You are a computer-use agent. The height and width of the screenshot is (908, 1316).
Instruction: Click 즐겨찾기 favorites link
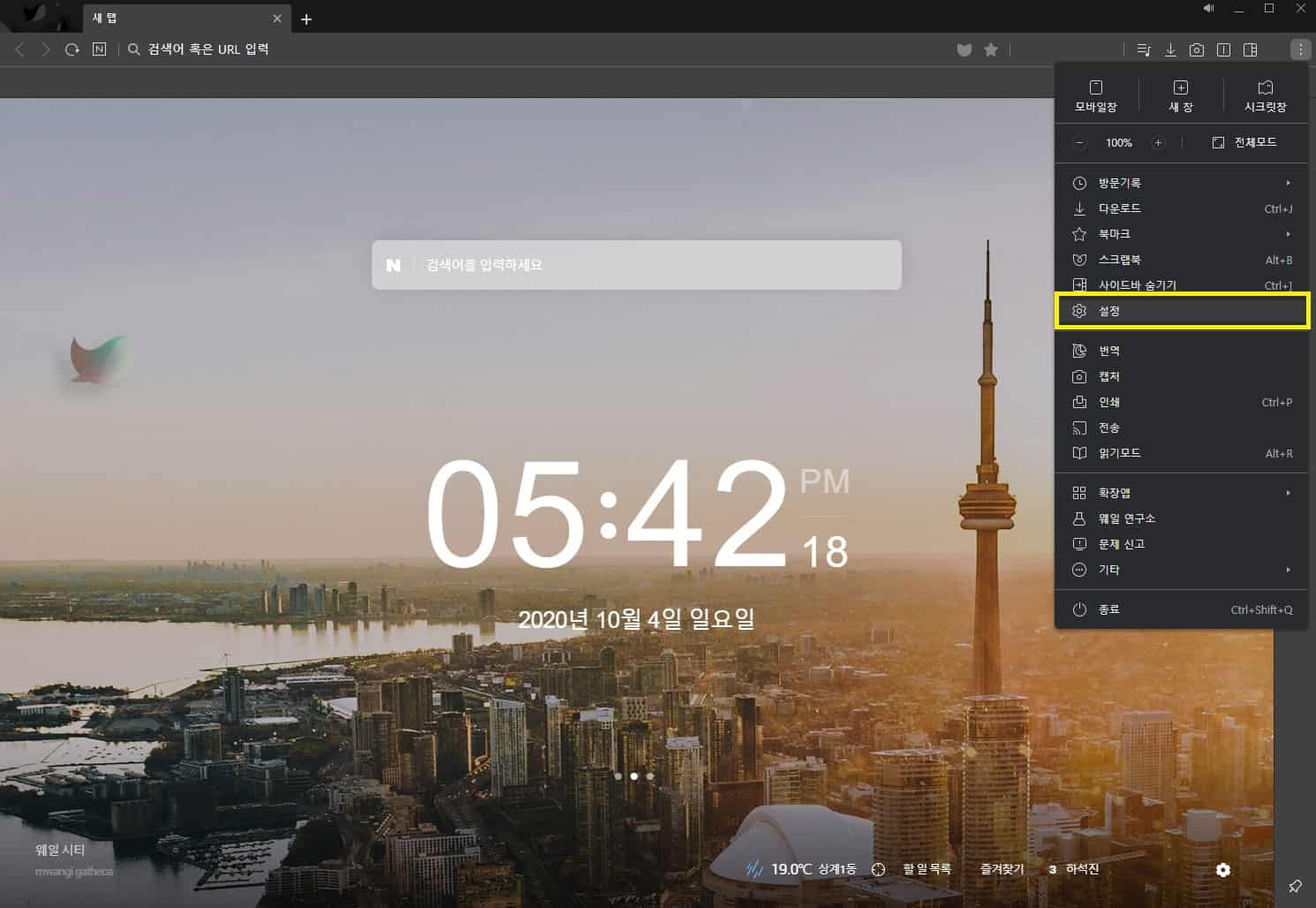pos(1002,869)
